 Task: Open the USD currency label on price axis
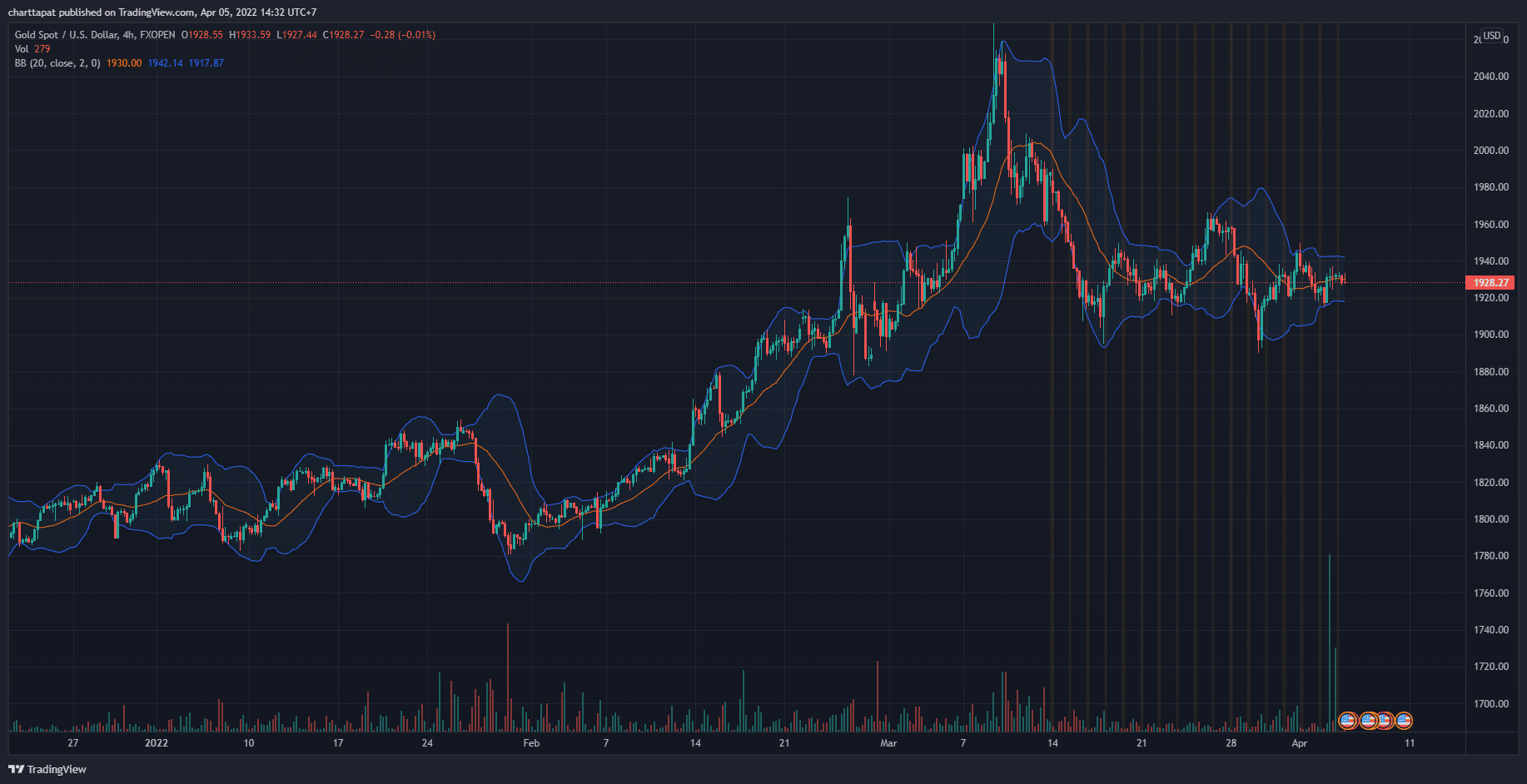point(1492,35)
